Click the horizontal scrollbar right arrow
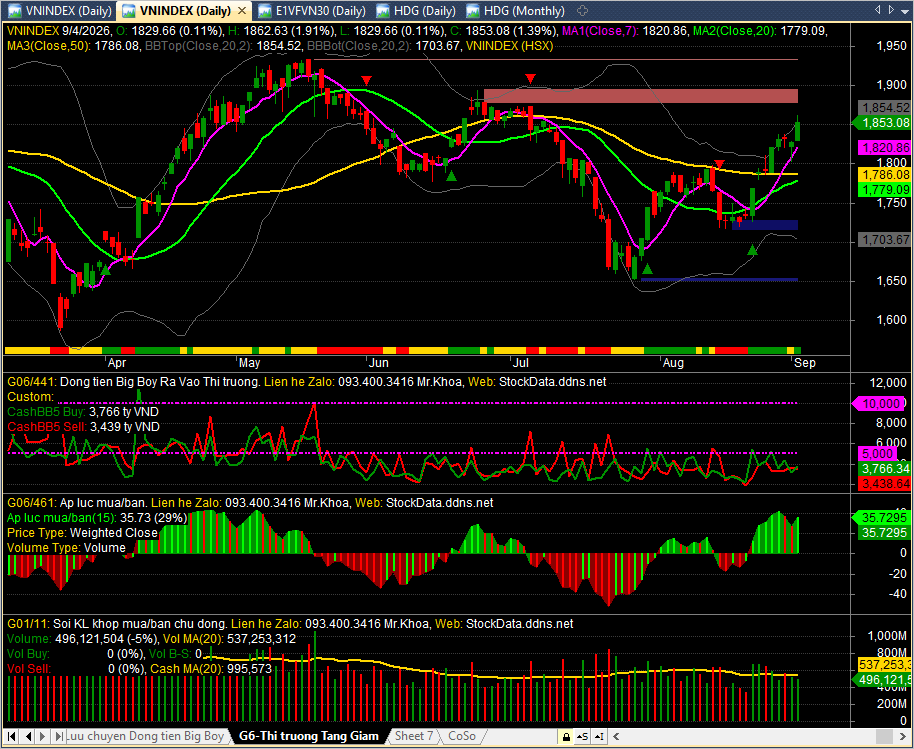Viewport: 914px width, 749px height. [x=902, y=737]
